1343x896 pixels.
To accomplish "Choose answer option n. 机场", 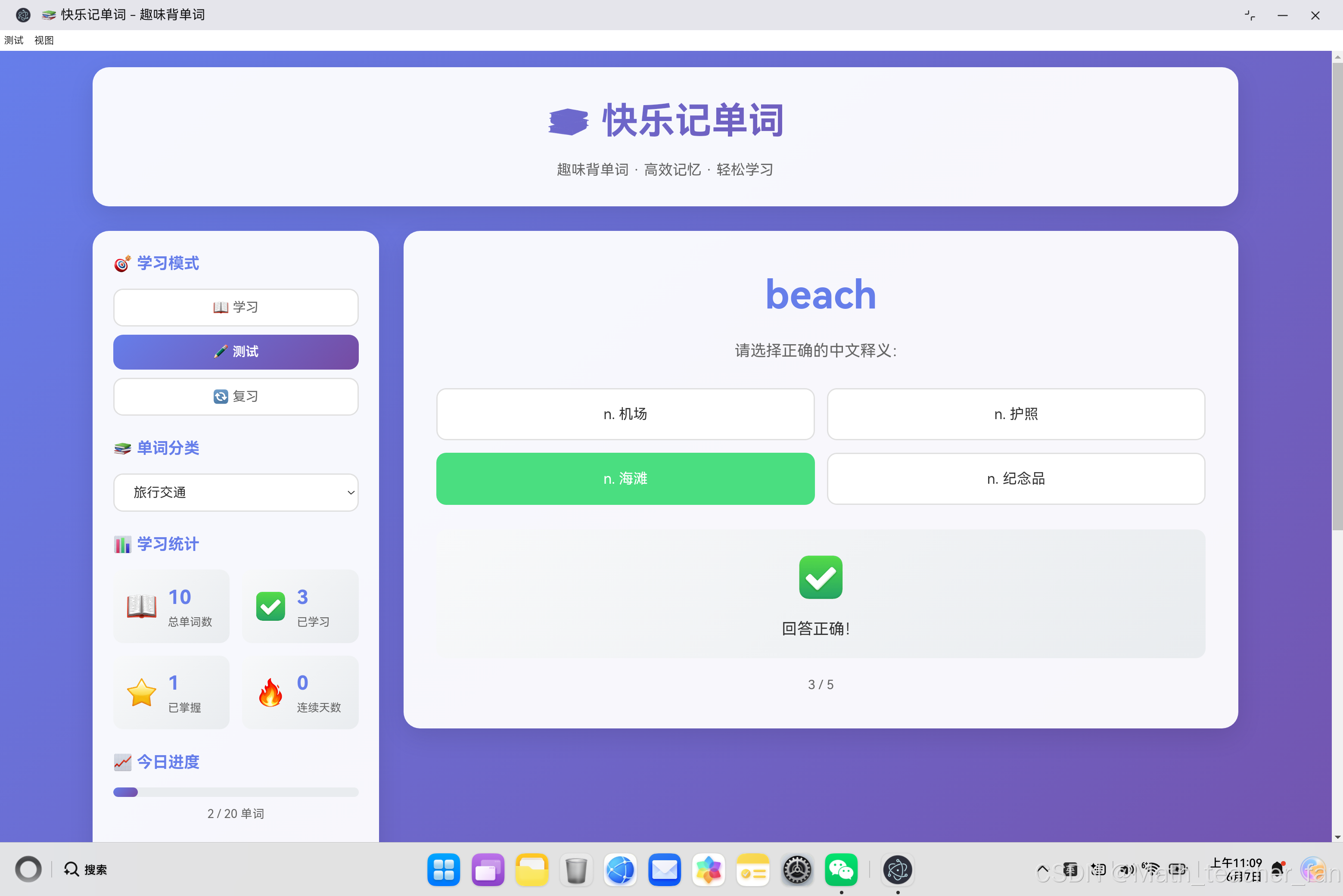I will [x=625, y=414].
